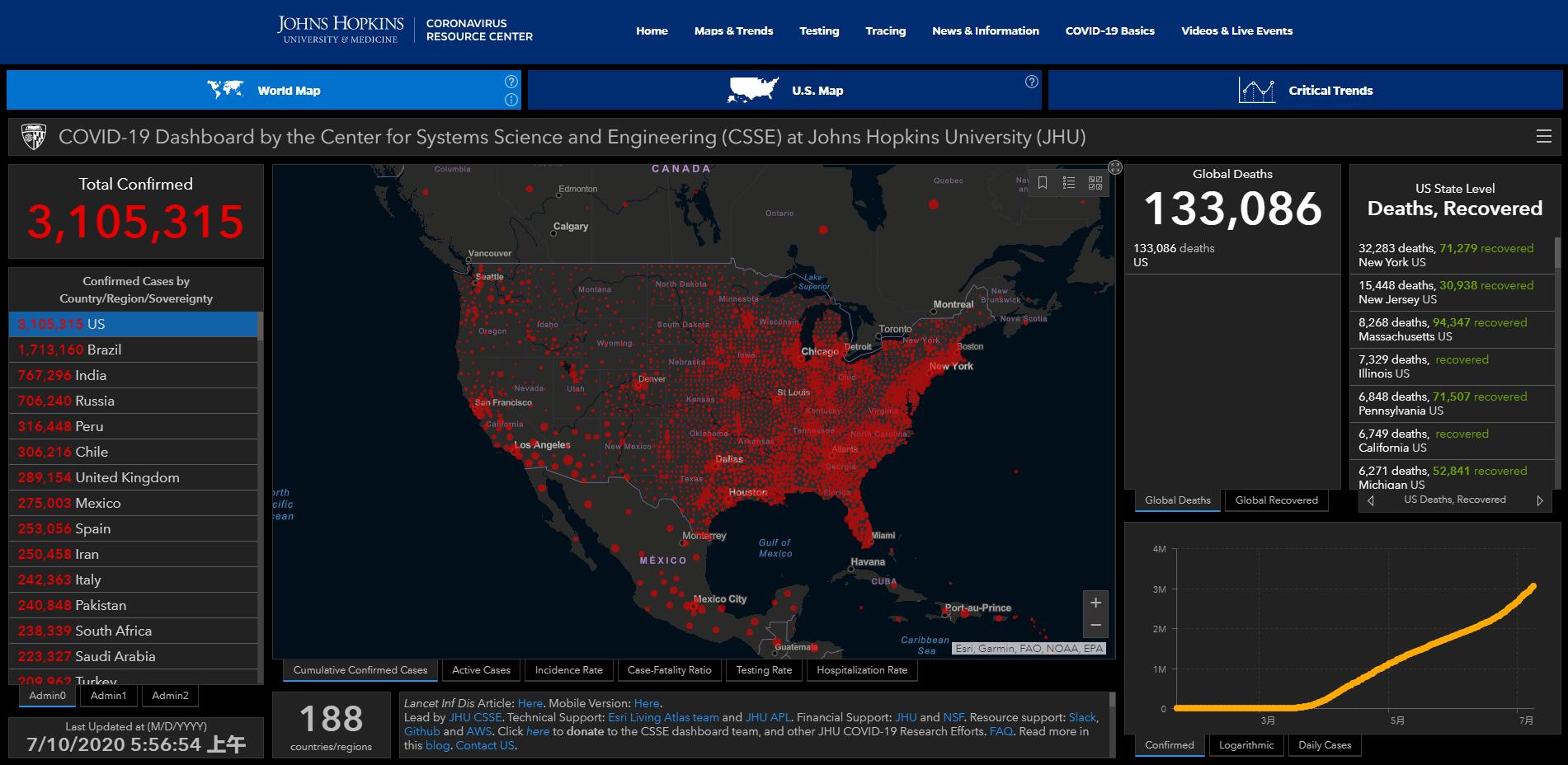Zoom in on the map
This screenshot has height=765, width=1568.
click(1095, 603)
